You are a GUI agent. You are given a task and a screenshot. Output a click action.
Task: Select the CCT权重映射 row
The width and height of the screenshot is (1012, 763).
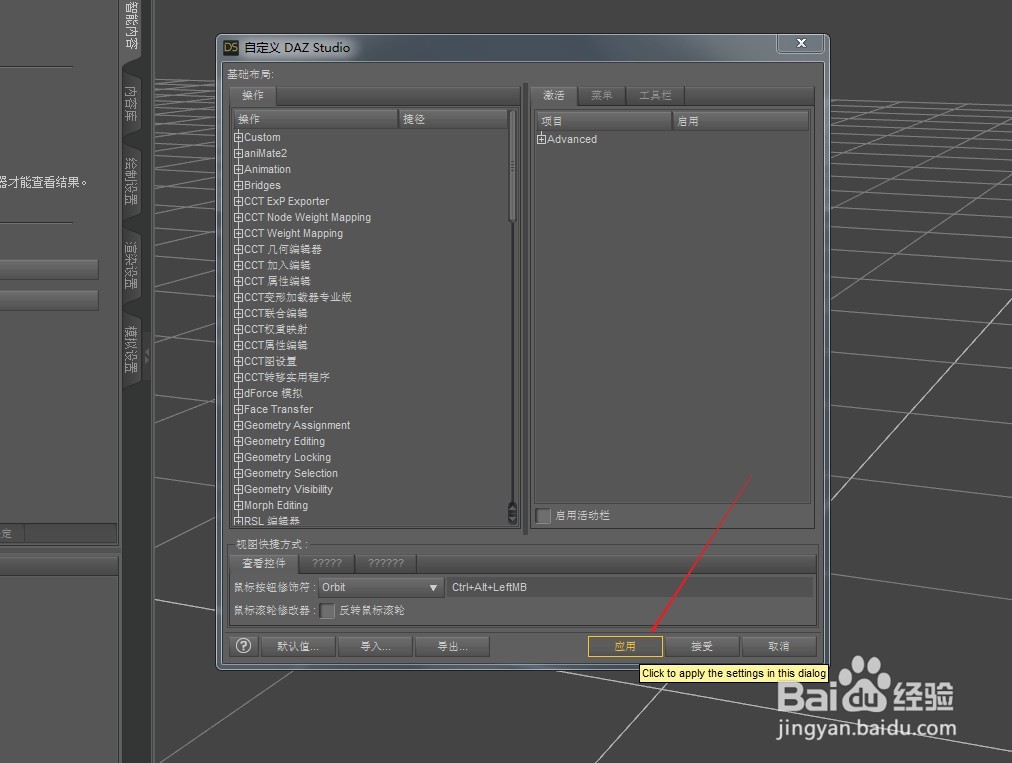[x=276, y=329]
